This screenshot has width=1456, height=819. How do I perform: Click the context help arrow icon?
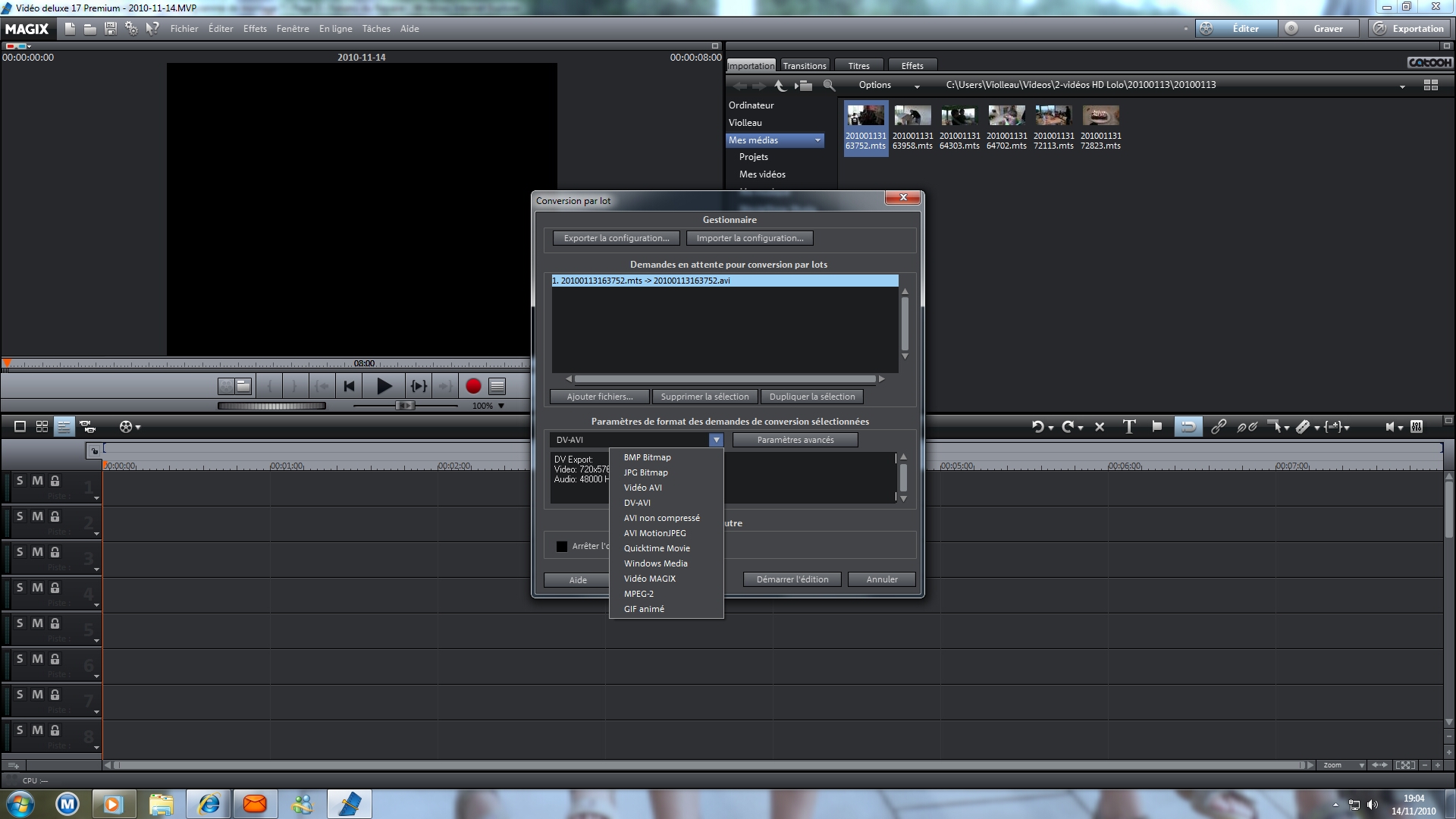(152, 29)
